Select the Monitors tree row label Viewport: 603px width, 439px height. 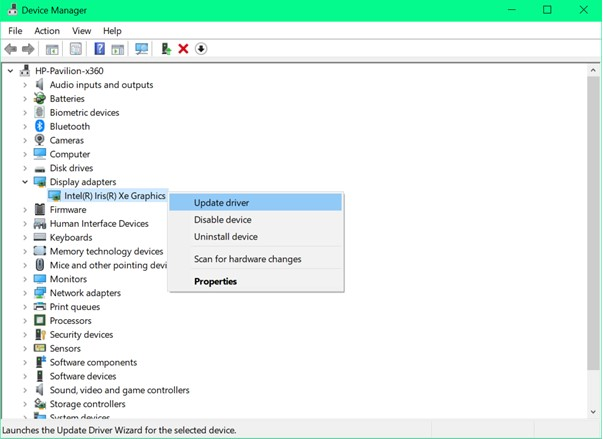(x=68, y=279)
